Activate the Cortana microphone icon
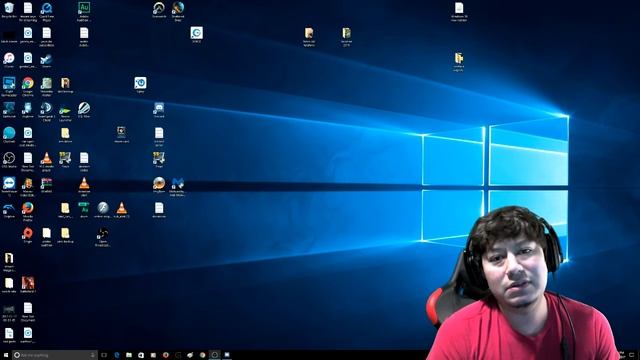The height and width of the screenshot is (360, 640). tap(93, 355)
